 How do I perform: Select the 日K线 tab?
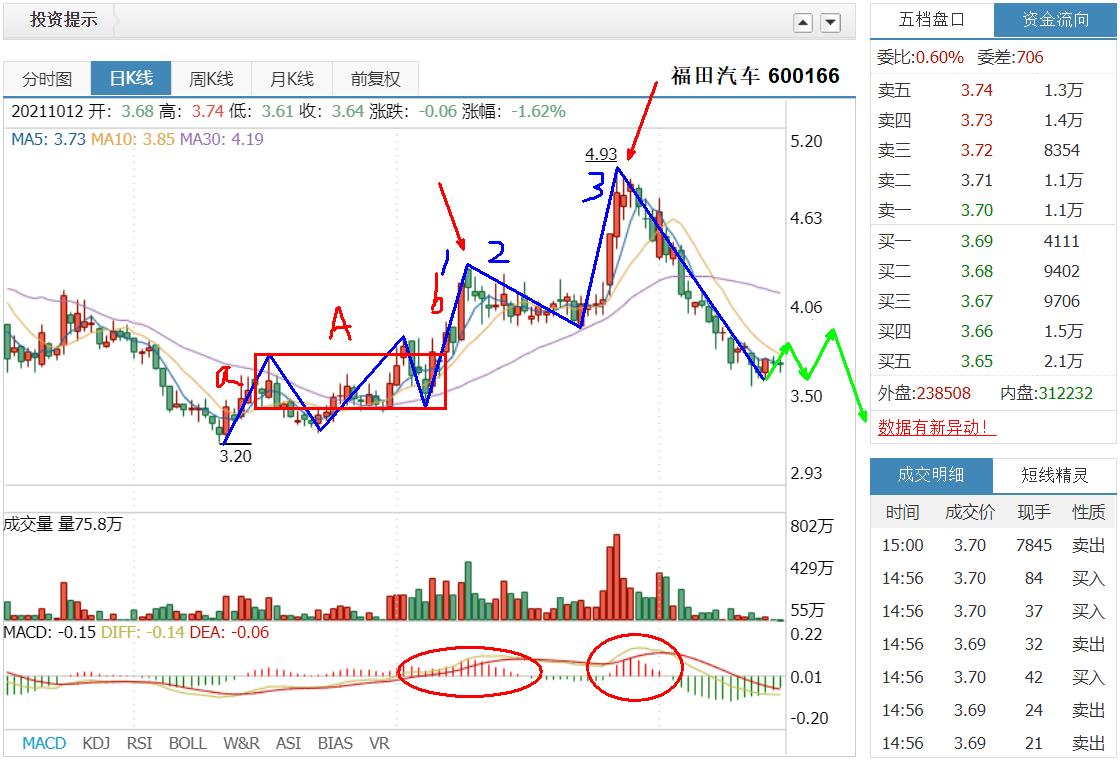pos(131,78)
